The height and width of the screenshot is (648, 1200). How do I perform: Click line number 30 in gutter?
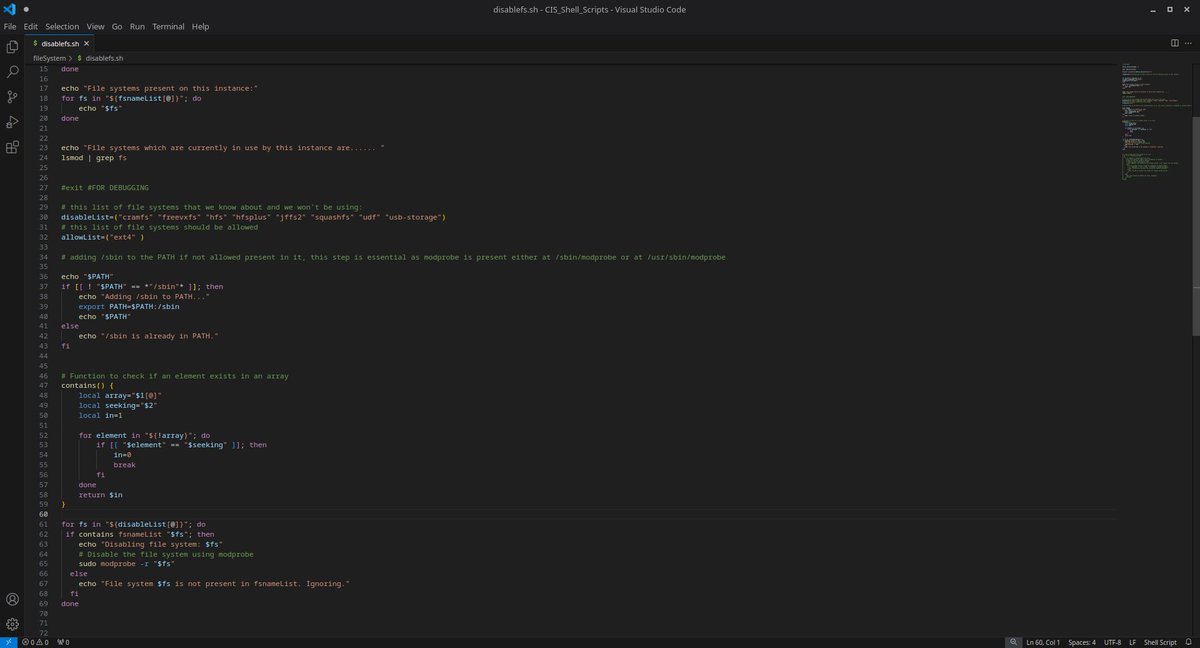tap(43, 217)
